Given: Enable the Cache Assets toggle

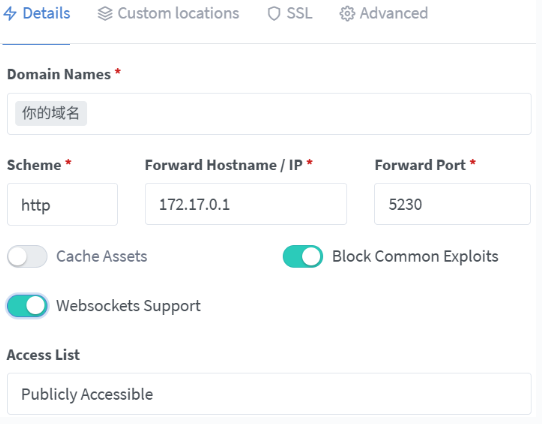Looking at the screenshot, I should click(27, 256).
